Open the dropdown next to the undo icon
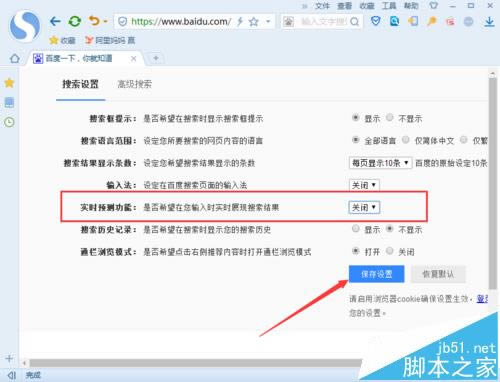The height and width of the screenshot is (382, 500). pyautogui.click(x=105, y=22)
